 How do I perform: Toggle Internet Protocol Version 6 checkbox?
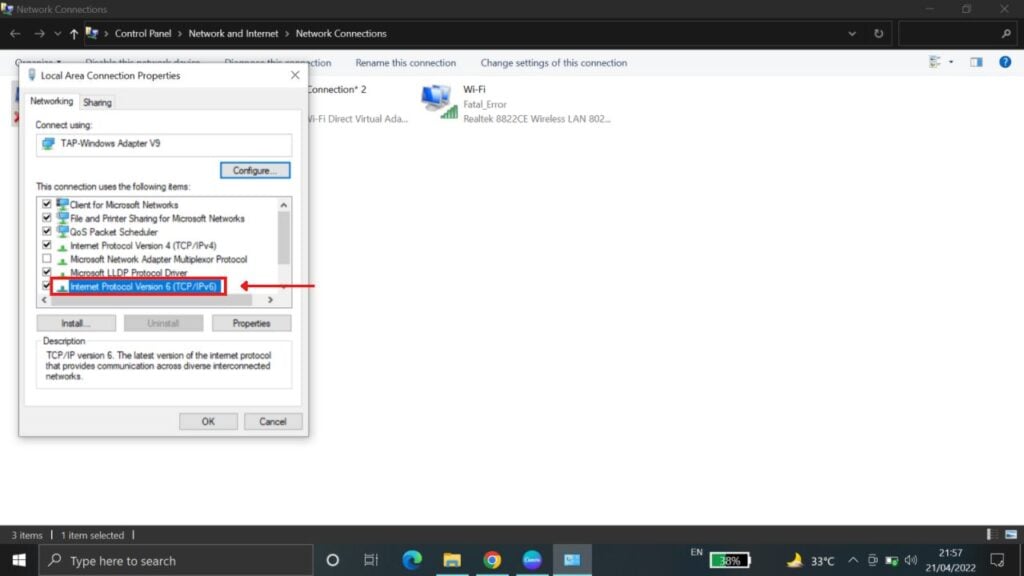click(x=46, y=286)
